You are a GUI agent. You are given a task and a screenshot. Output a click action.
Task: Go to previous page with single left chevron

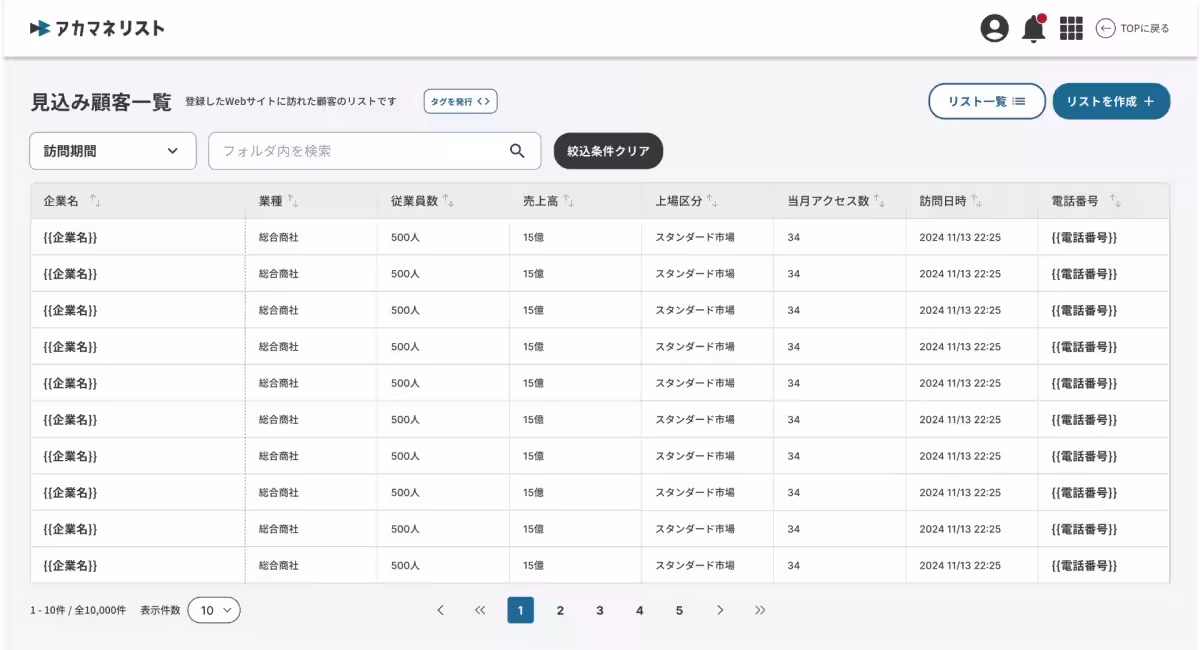tap(440, 610)
